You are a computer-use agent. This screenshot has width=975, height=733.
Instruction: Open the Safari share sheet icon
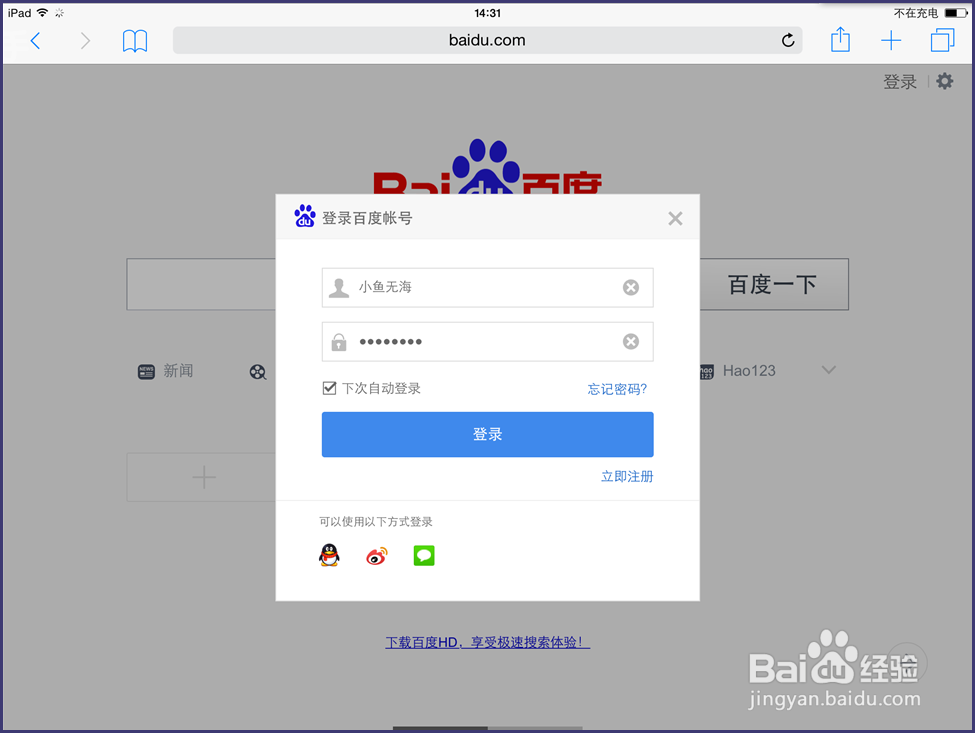(x=840, y=40)
